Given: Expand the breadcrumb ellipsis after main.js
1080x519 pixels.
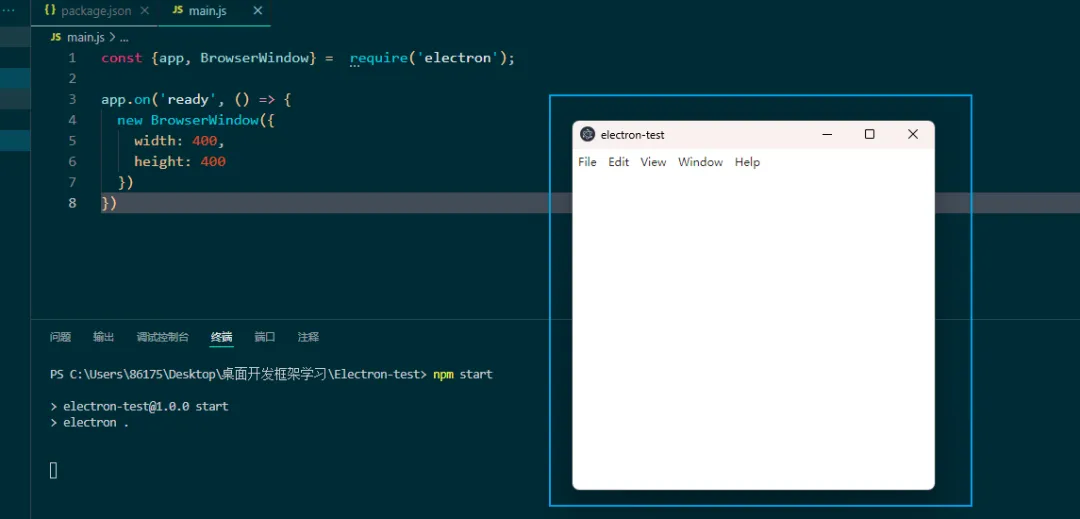Looking at the screenshot, I should 124,37.
